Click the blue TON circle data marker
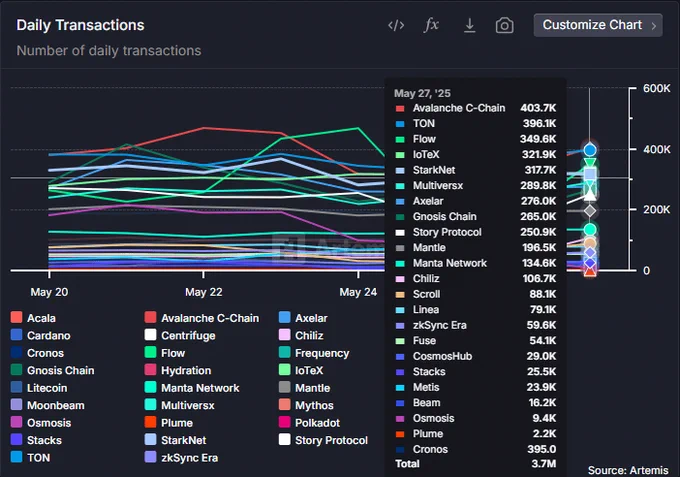 (590, 150)
